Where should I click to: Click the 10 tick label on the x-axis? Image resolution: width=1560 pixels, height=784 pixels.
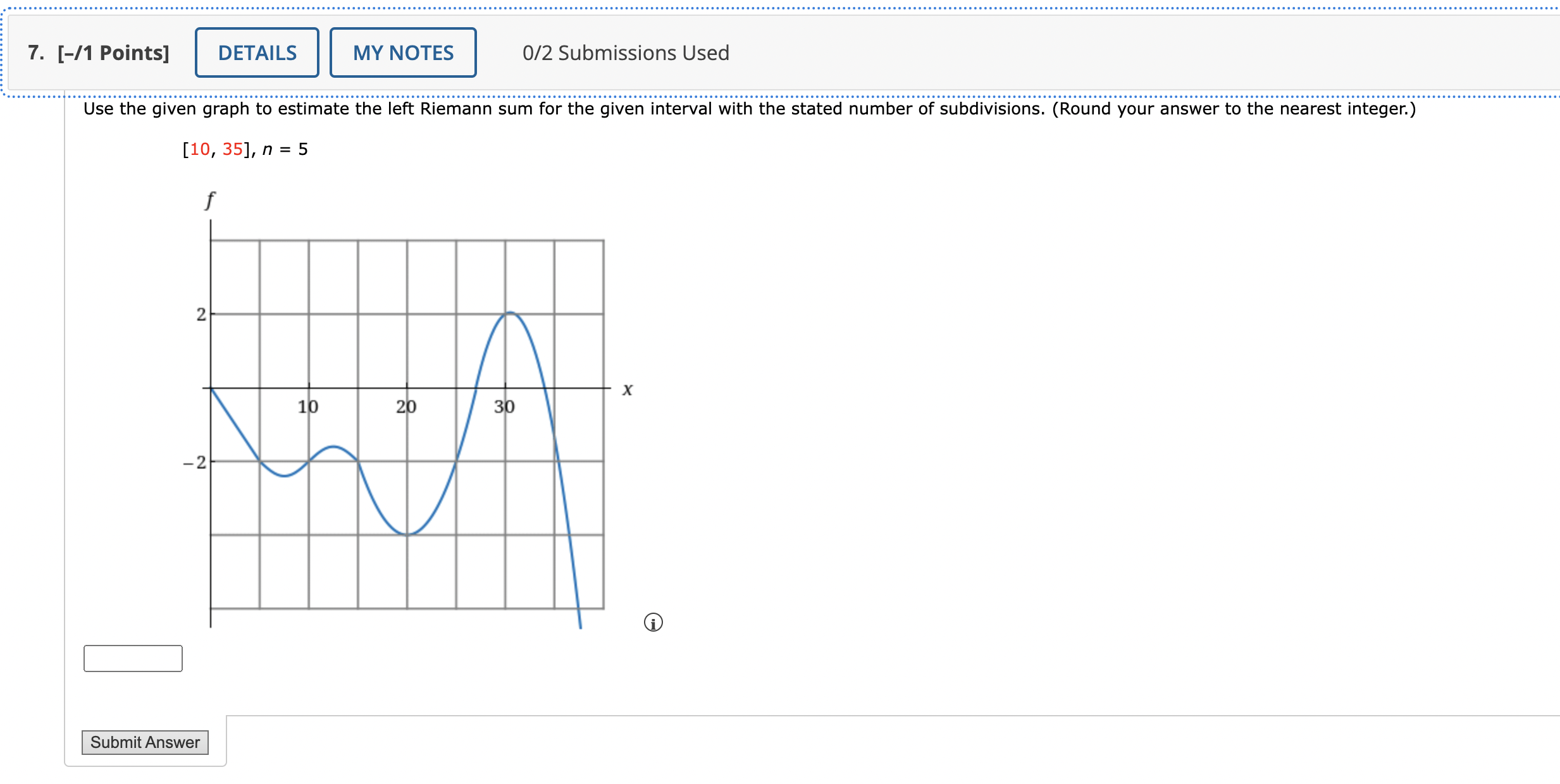(307, 407)
